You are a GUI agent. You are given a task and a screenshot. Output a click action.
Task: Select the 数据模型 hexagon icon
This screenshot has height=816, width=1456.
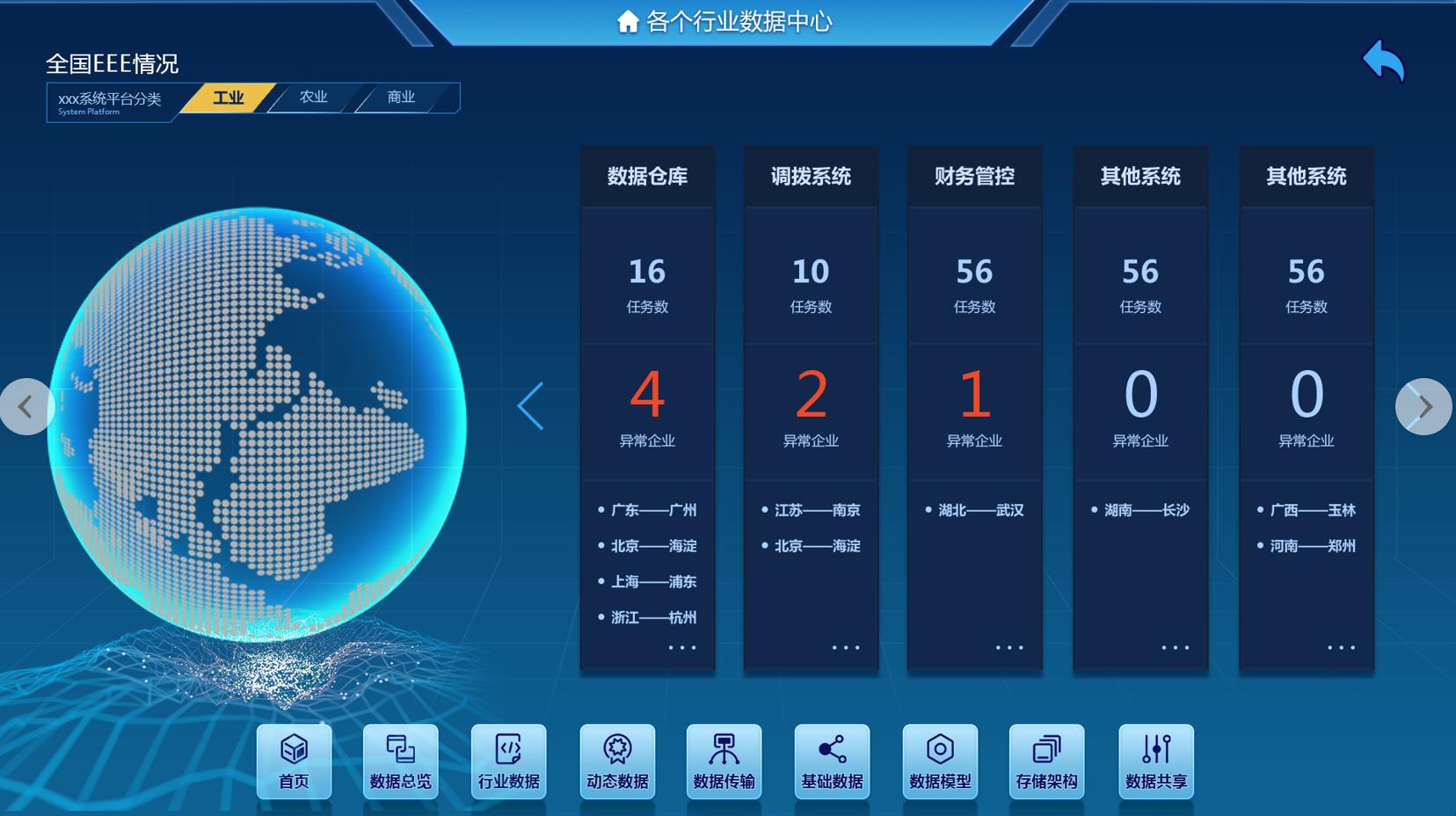point(940,761)
